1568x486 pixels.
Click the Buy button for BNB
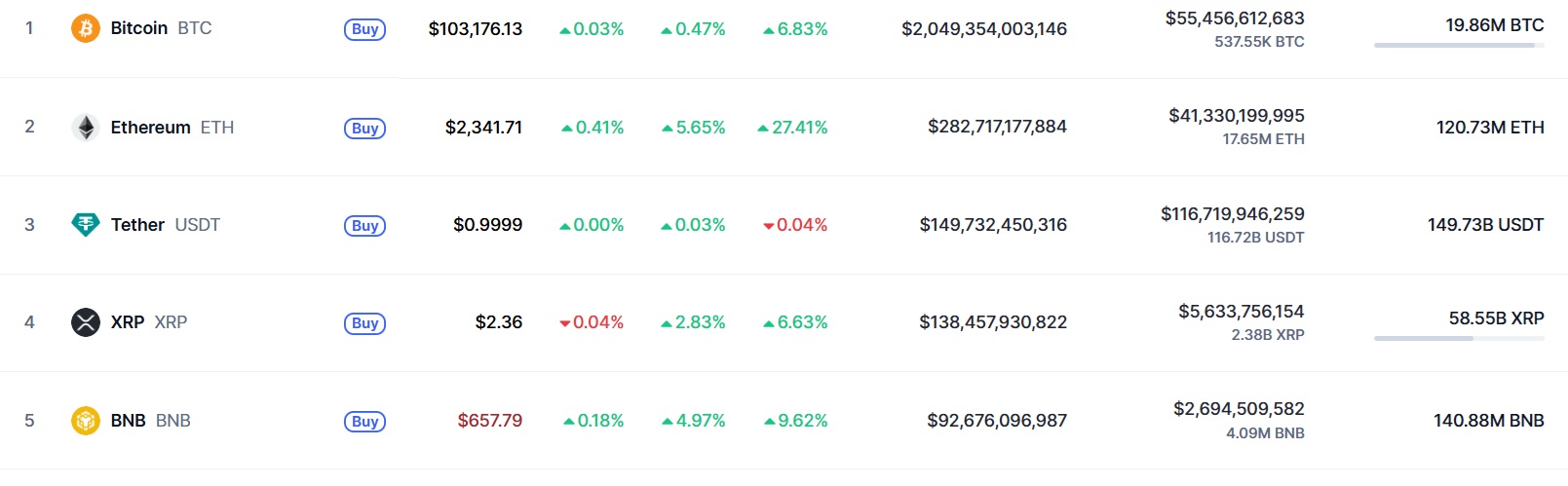(365, 422)
